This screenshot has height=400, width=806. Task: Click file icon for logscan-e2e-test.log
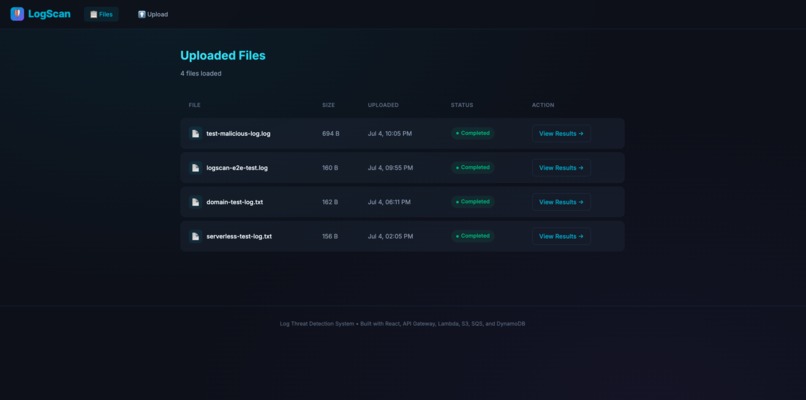tap(195, 168)
